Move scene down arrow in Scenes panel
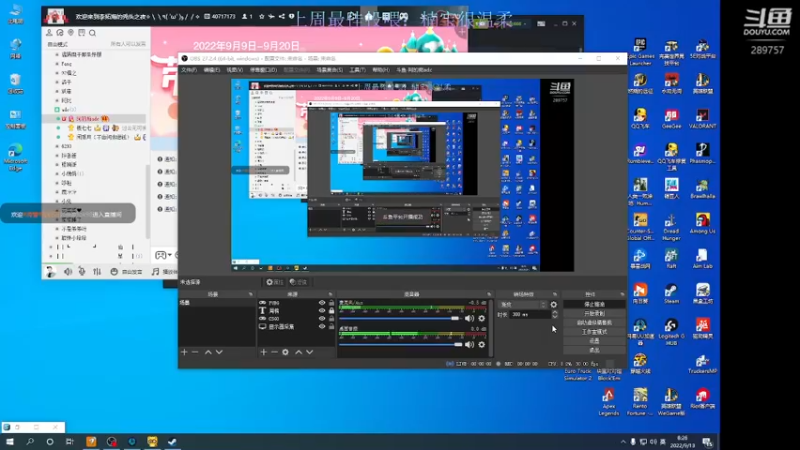800x450 pixels. [219, 352]
